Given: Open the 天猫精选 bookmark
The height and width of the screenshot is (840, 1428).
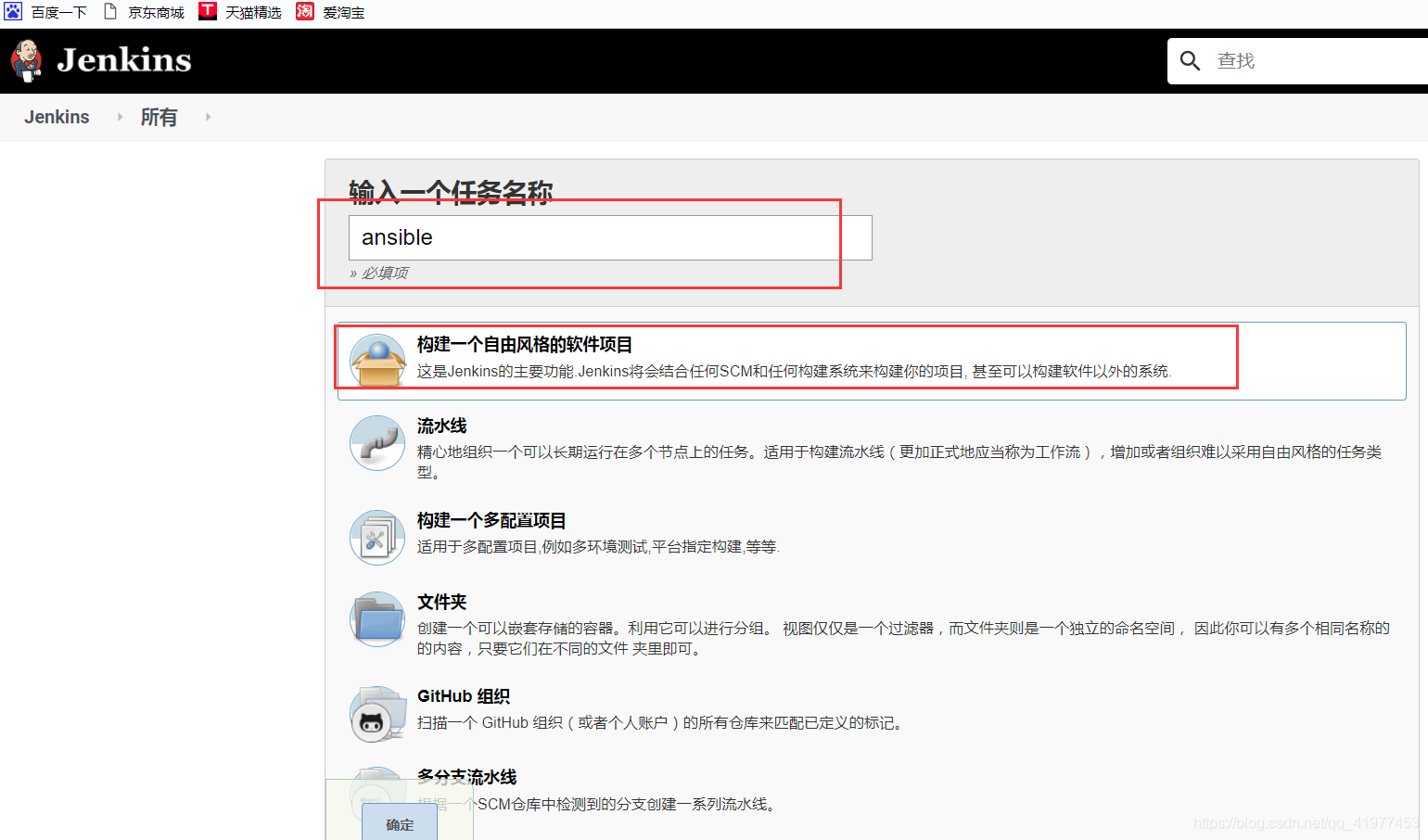Looking at the screenshot, I should [254, 12].
